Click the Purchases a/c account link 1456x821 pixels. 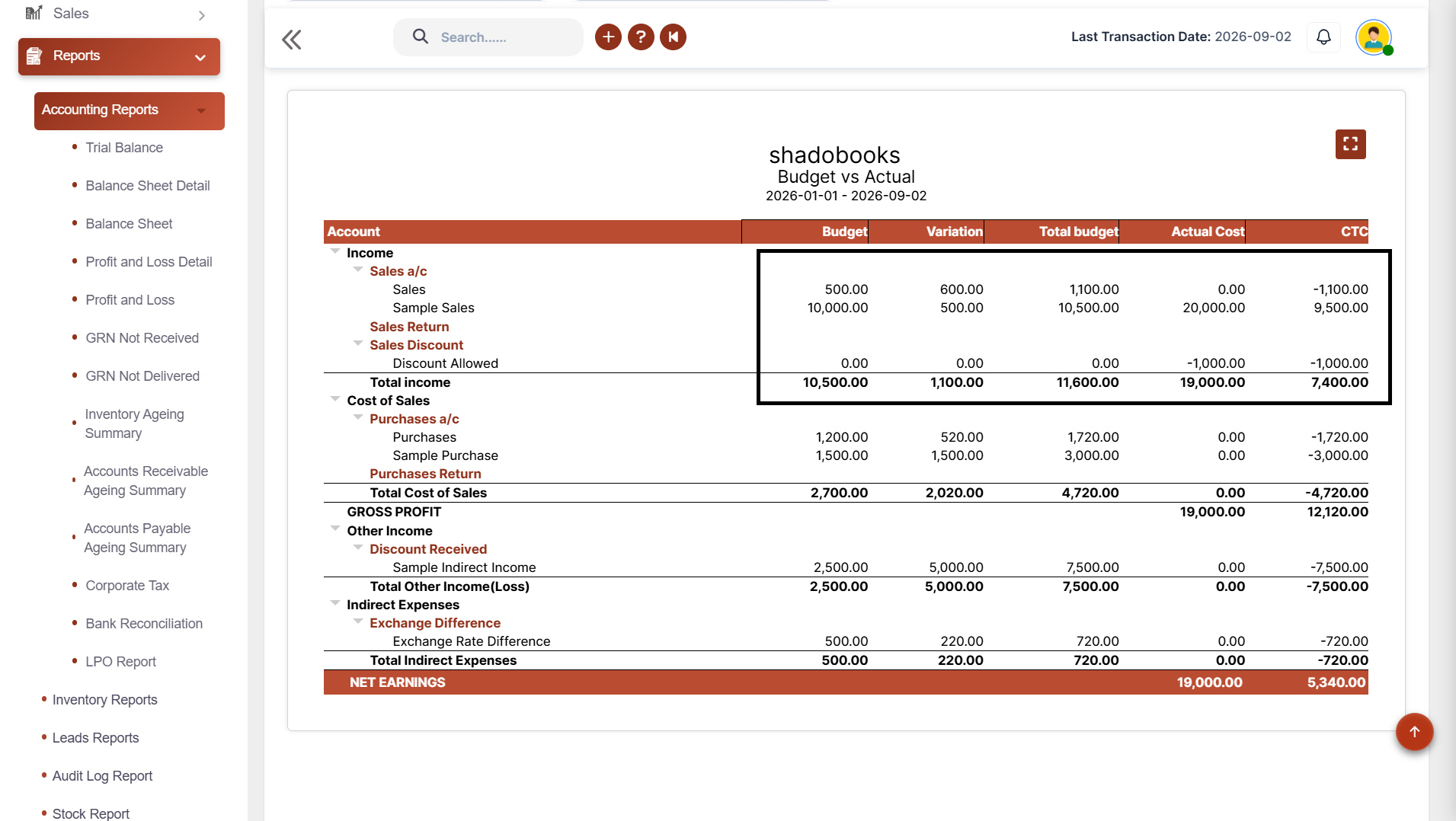click(414, 419)
